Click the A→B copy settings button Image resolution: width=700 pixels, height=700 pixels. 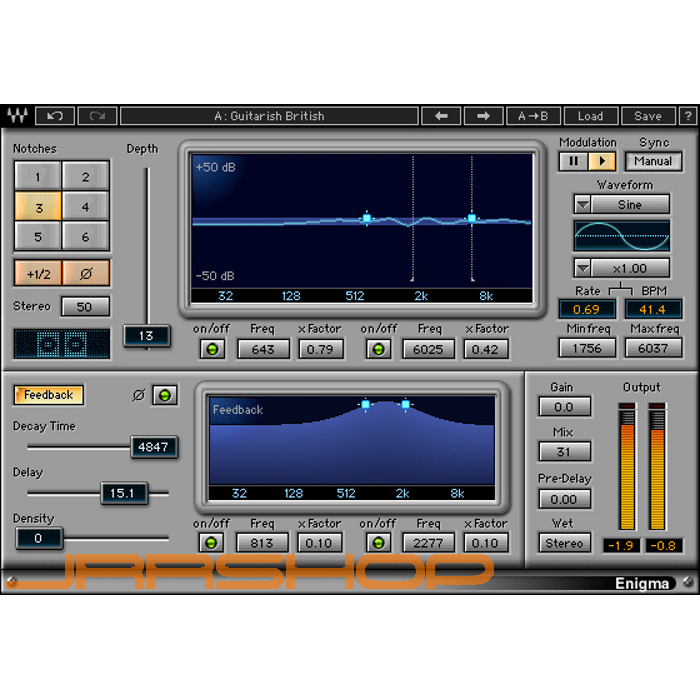pos(533,116)
